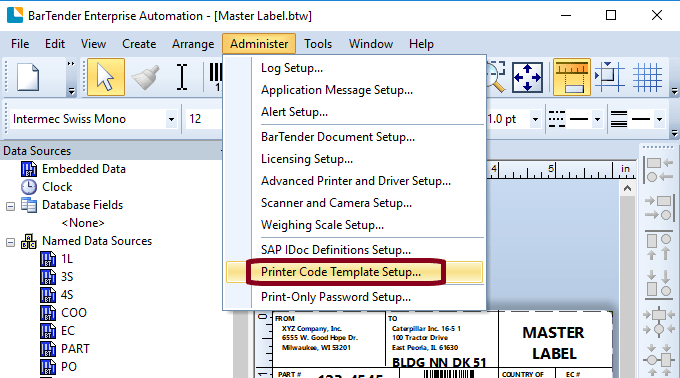Click the New document icon

pos(28,77)
